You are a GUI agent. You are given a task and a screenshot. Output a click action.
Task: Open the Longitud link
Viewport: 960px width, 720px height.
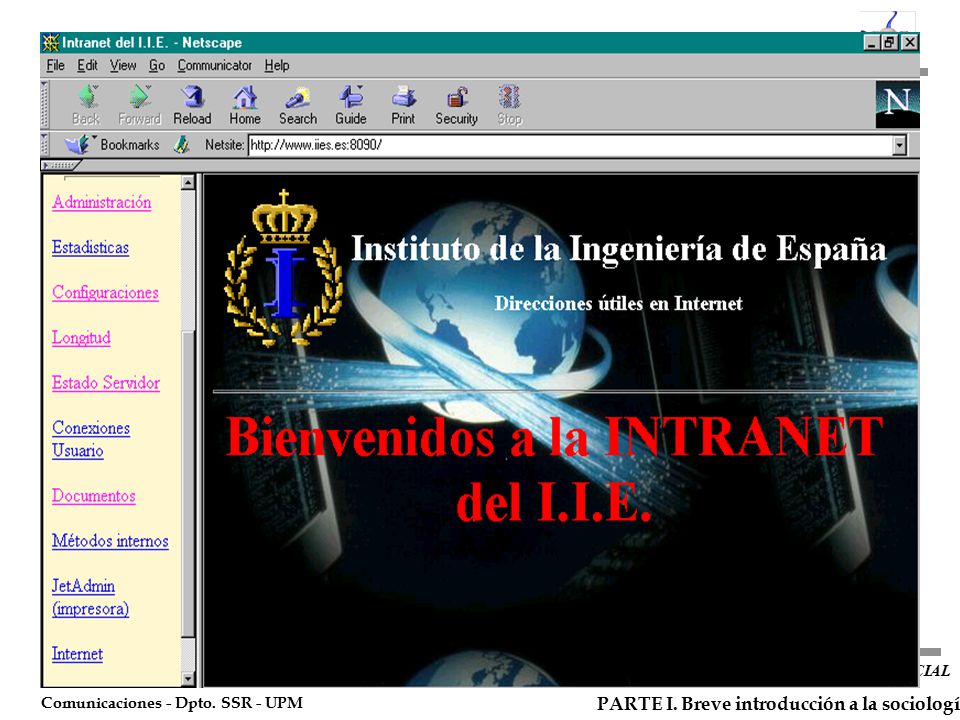pyautogui.click(x=81, y=338)
